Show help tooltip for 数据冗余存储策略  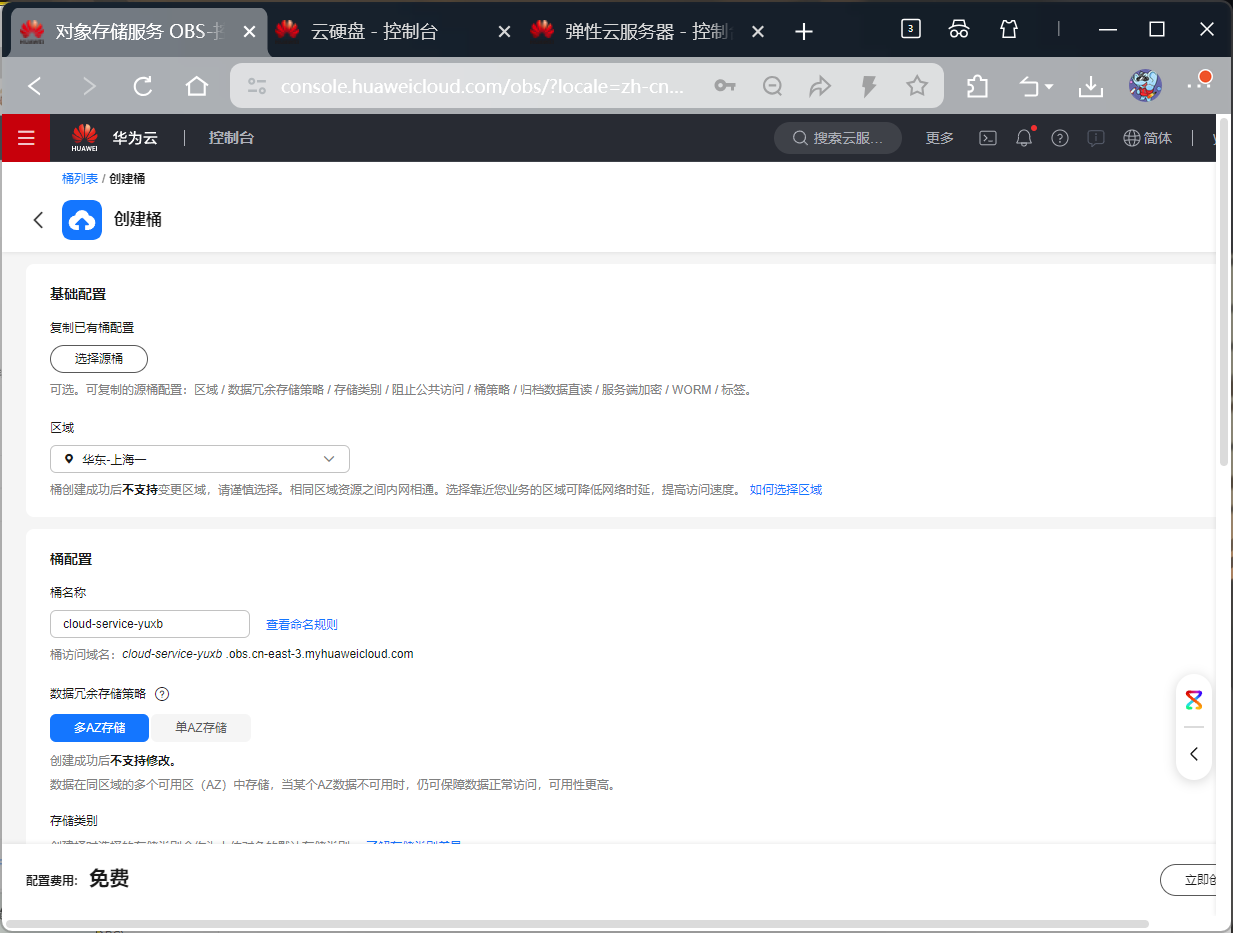point(162,694)
